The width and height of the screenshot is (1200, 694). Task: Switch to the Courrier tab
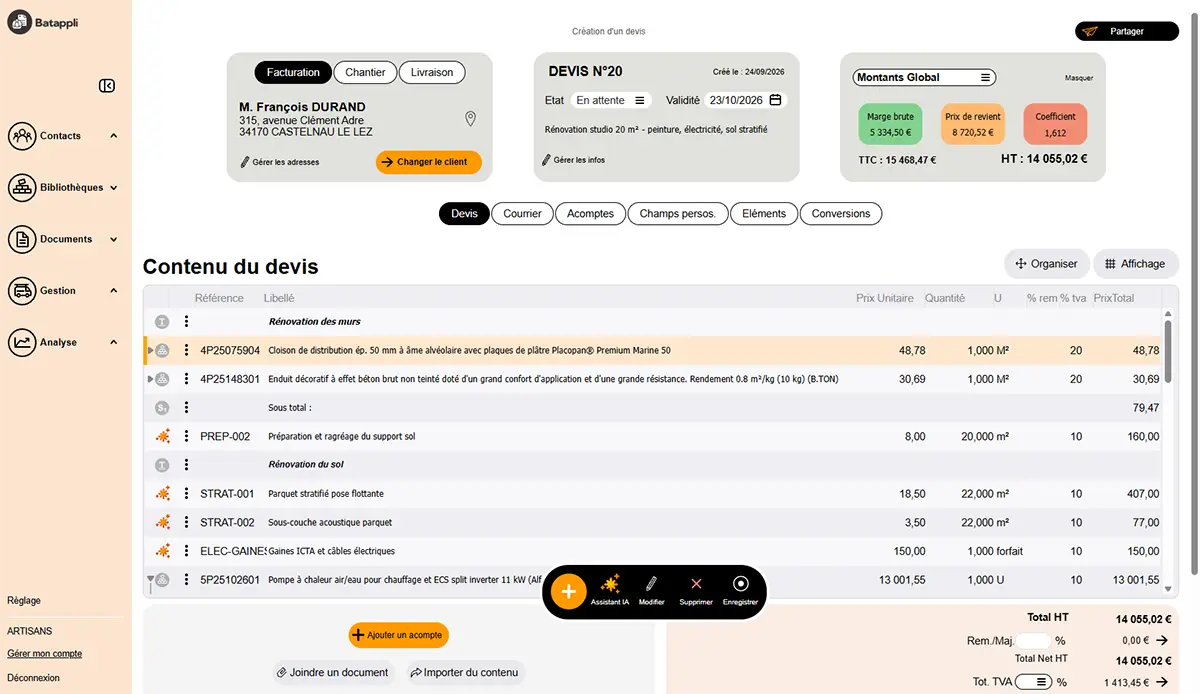click(x=522, y=213)
